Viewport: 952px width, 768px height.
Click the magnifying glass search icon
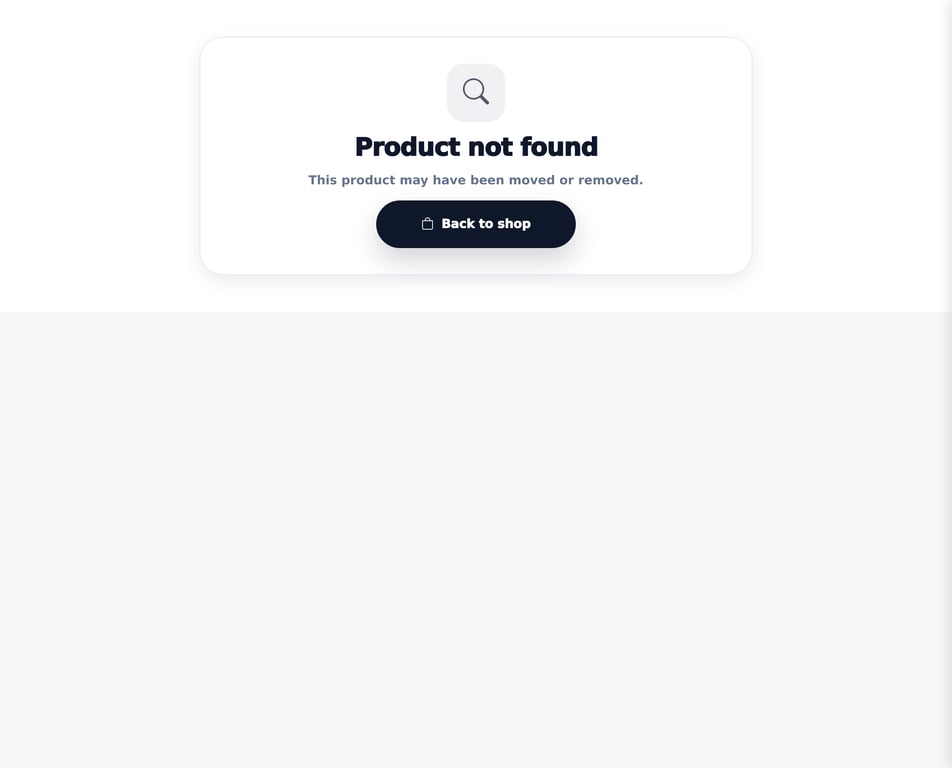tap(475, 92)
